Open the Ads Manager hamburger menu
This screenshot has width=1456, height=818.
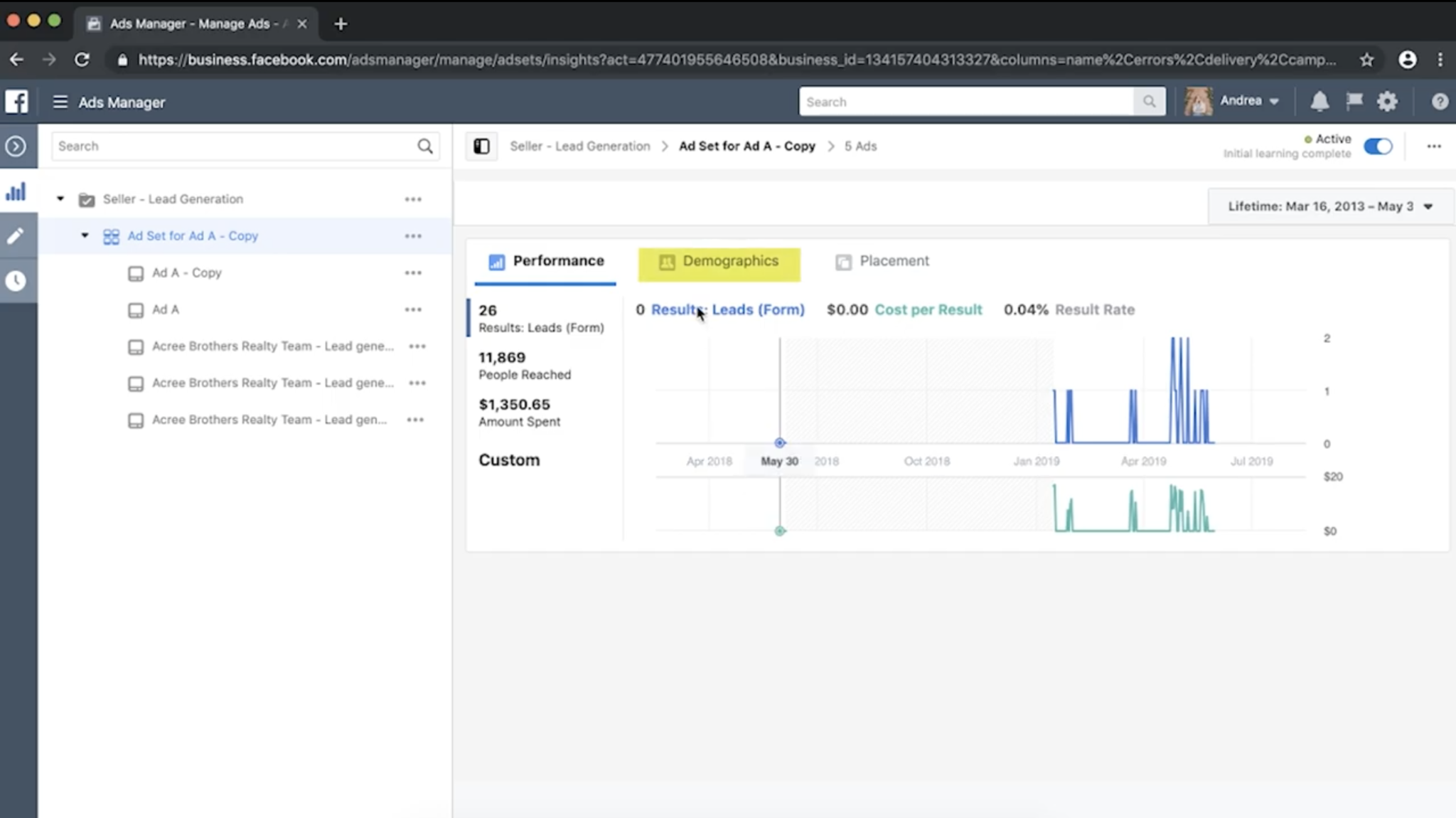[x=60, y=101]
